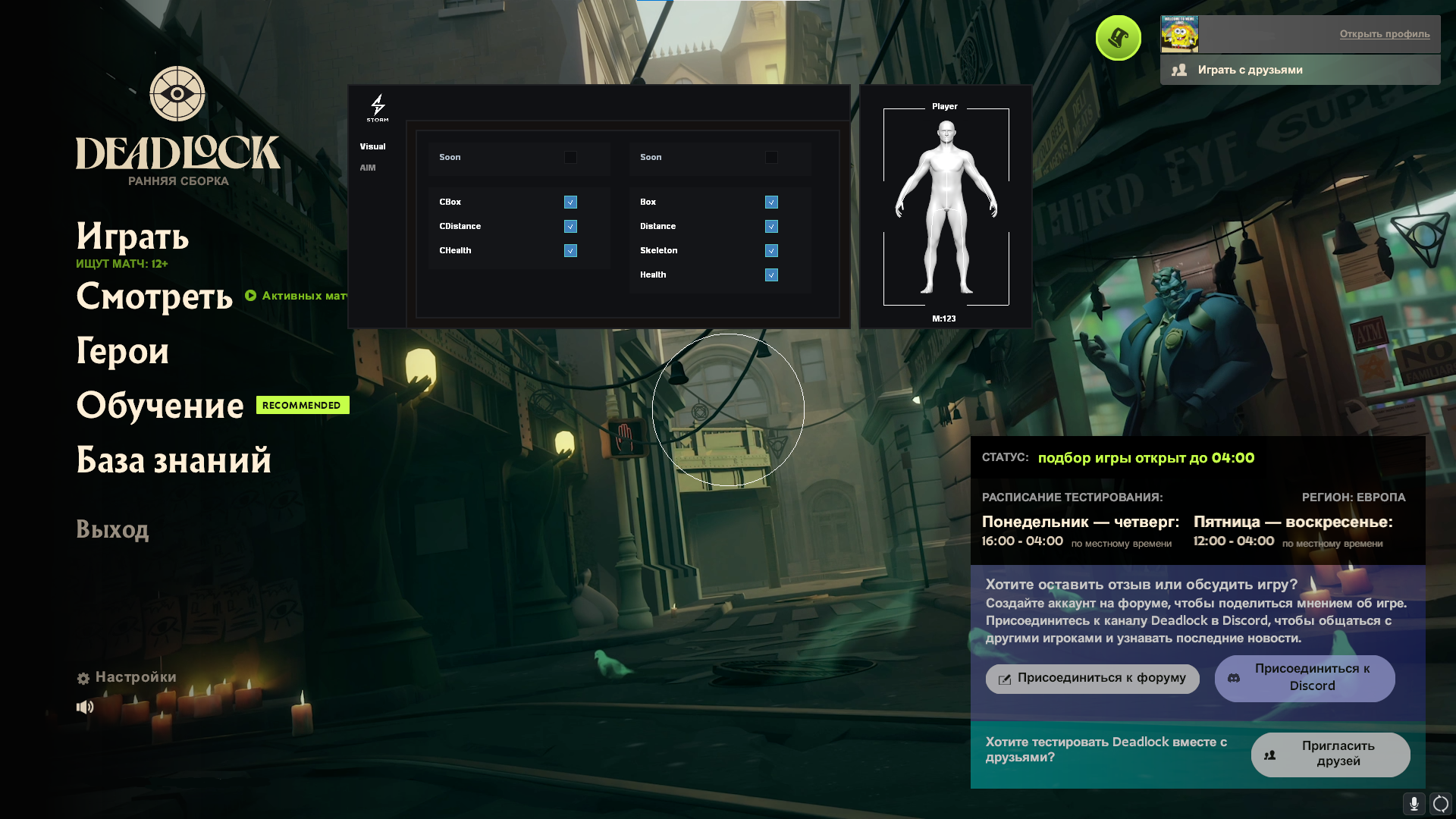Enable the first Soon checkbox
Viewport: 1456px width, 819px height.
[x=570, y=157]
